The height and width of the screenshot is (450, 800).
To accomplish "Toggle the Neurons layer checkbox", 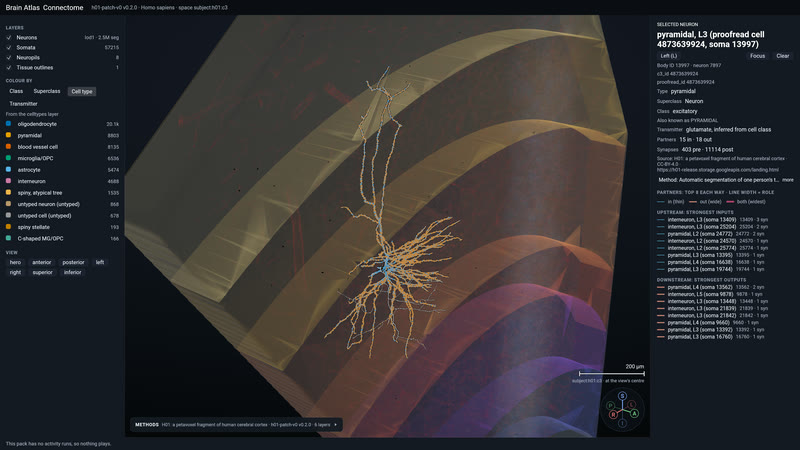I will point(9,38).
